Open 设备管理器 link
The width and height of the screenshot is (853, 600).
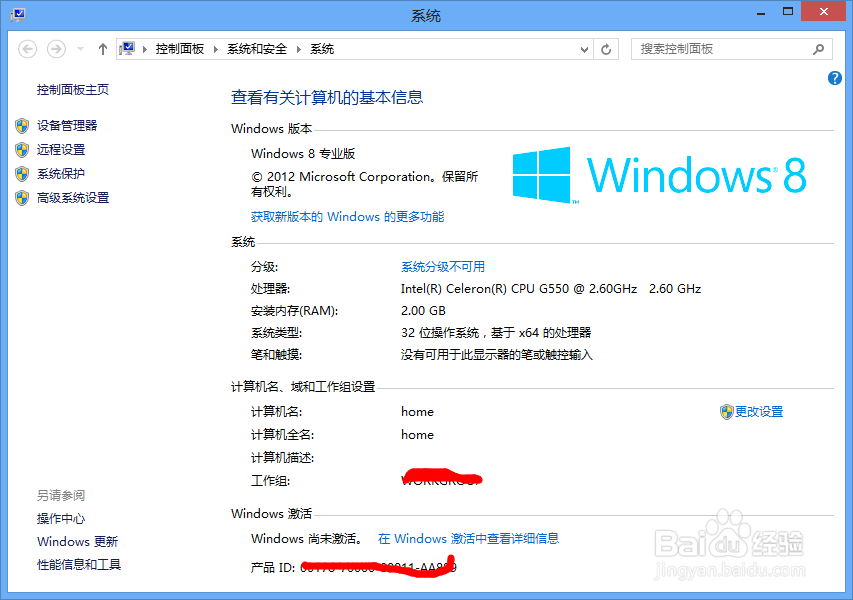[x=67, y=126]
